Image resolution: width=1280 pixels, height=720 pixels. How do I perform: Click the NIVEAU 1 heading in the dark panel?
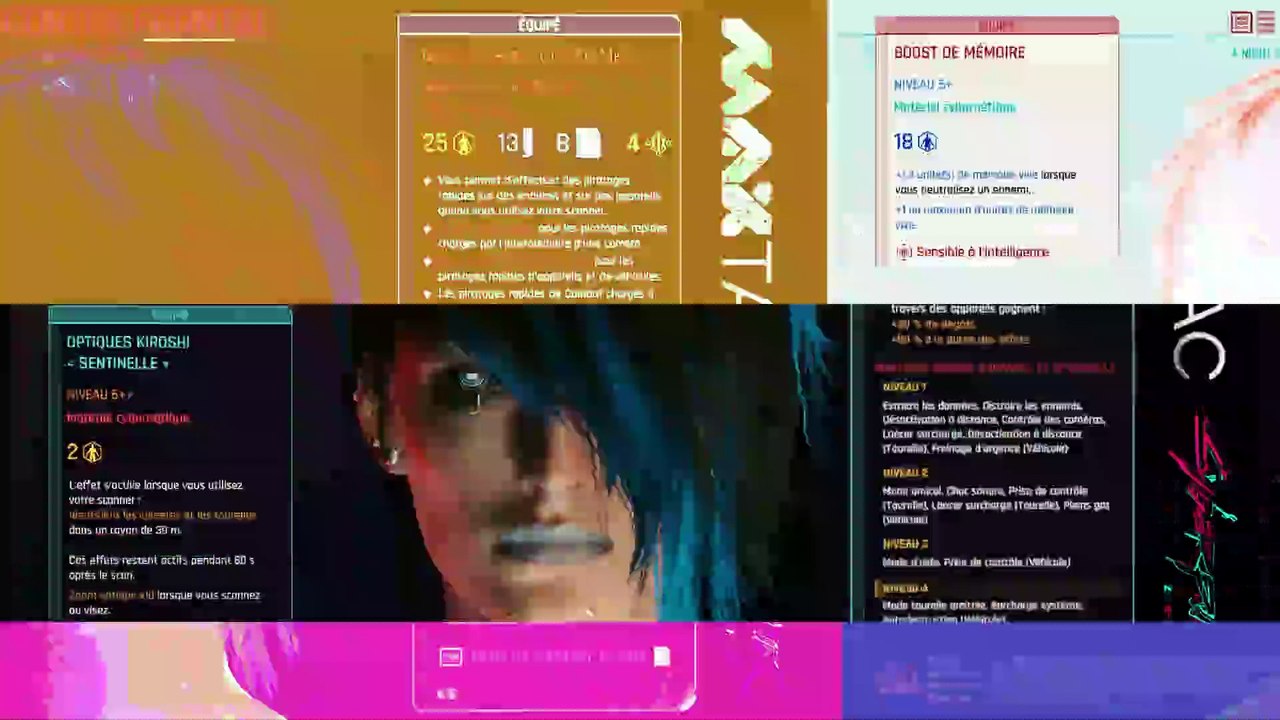[904, 387]
